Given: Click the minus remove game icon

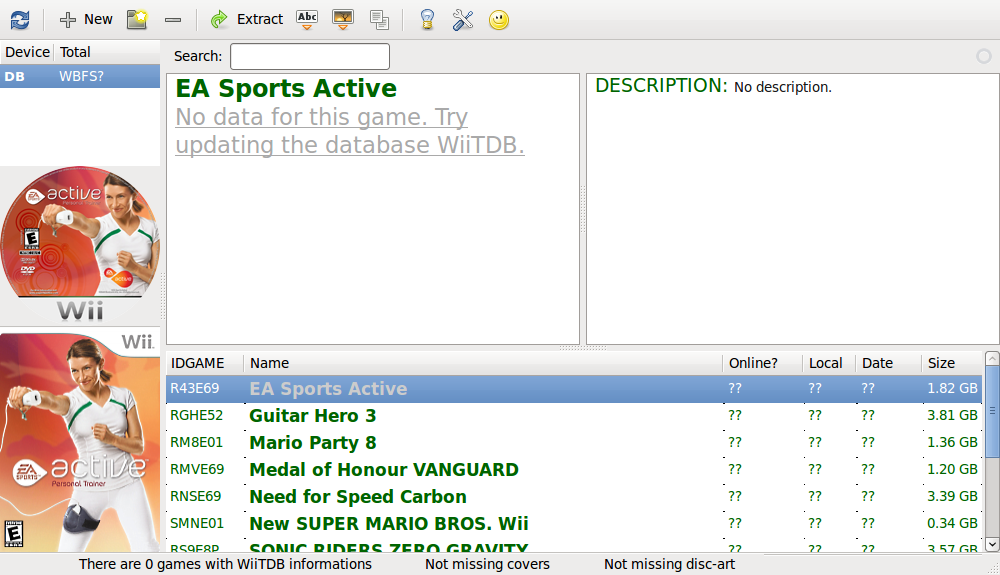Looking at the screenshot, I should point(173,20).
